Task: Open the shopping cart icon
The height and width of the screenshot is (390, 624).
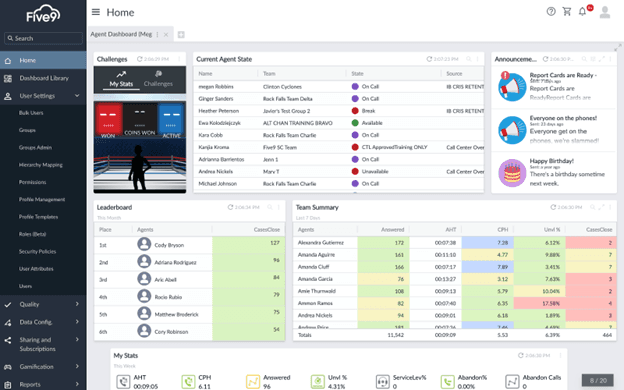Action: [x=567, y=12]
